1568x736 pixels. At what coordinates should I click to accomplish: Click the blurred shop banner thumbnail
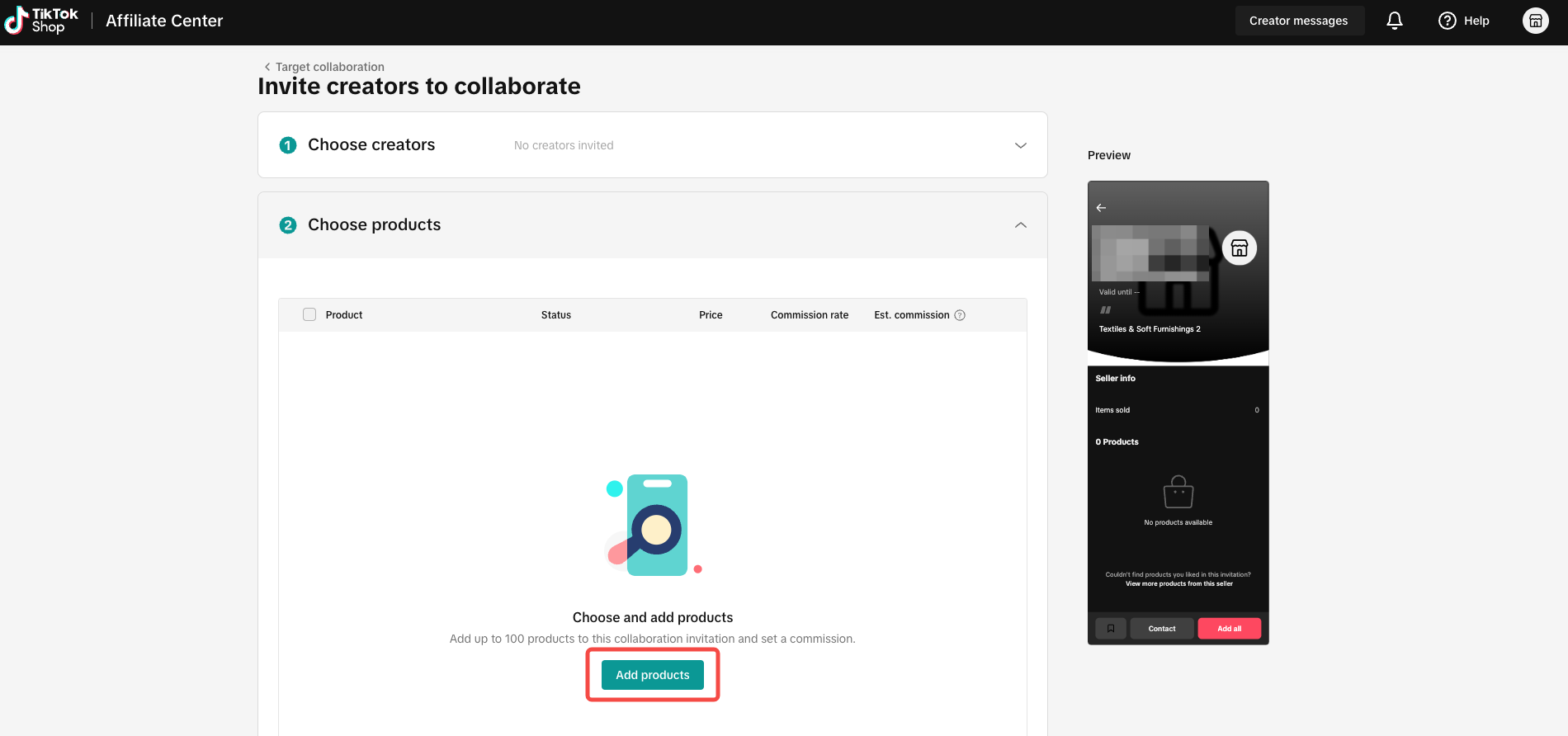tap(1150, 252)
